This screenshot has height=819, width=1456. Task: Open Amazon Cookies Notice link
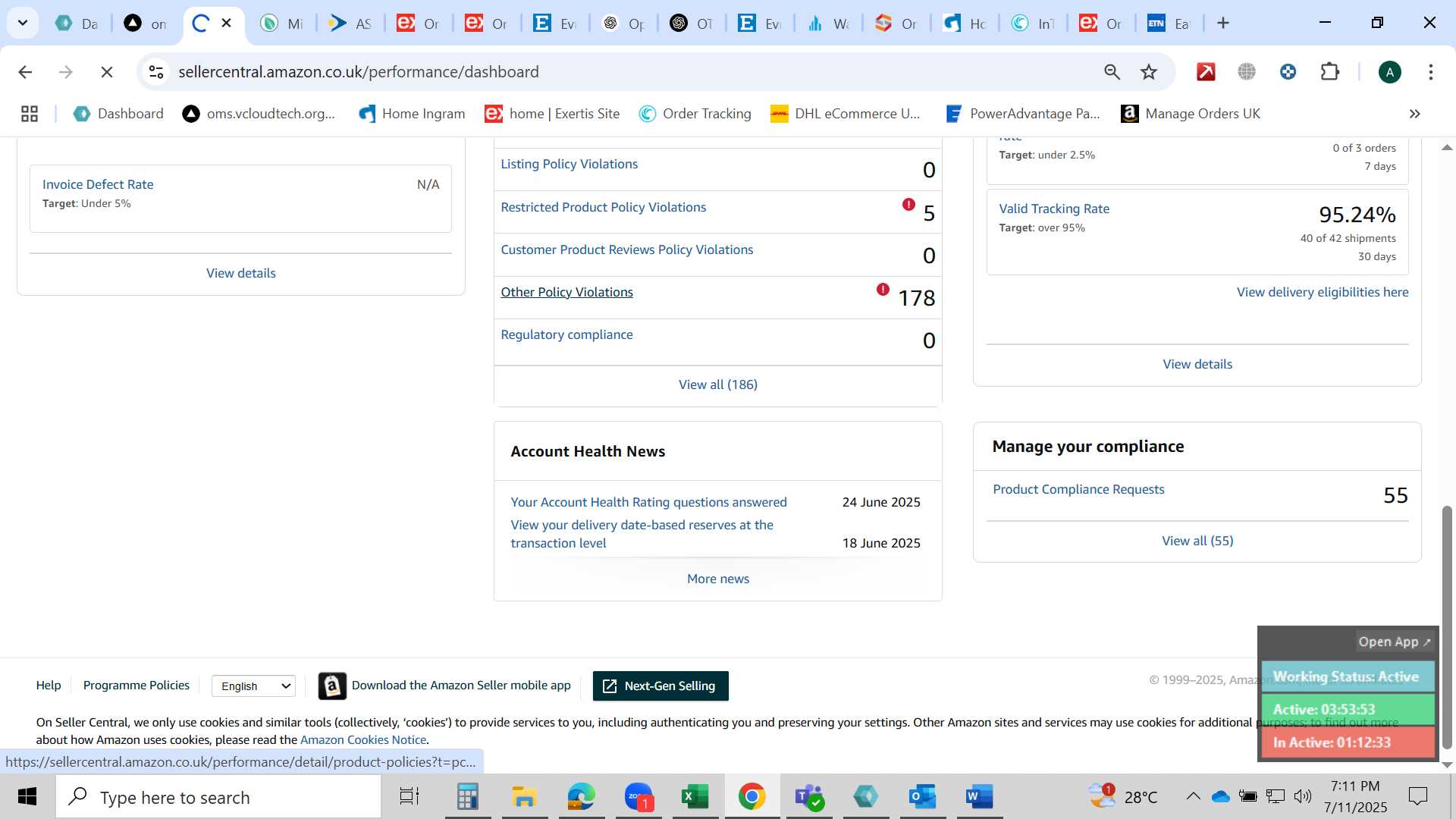click(362, 739)
